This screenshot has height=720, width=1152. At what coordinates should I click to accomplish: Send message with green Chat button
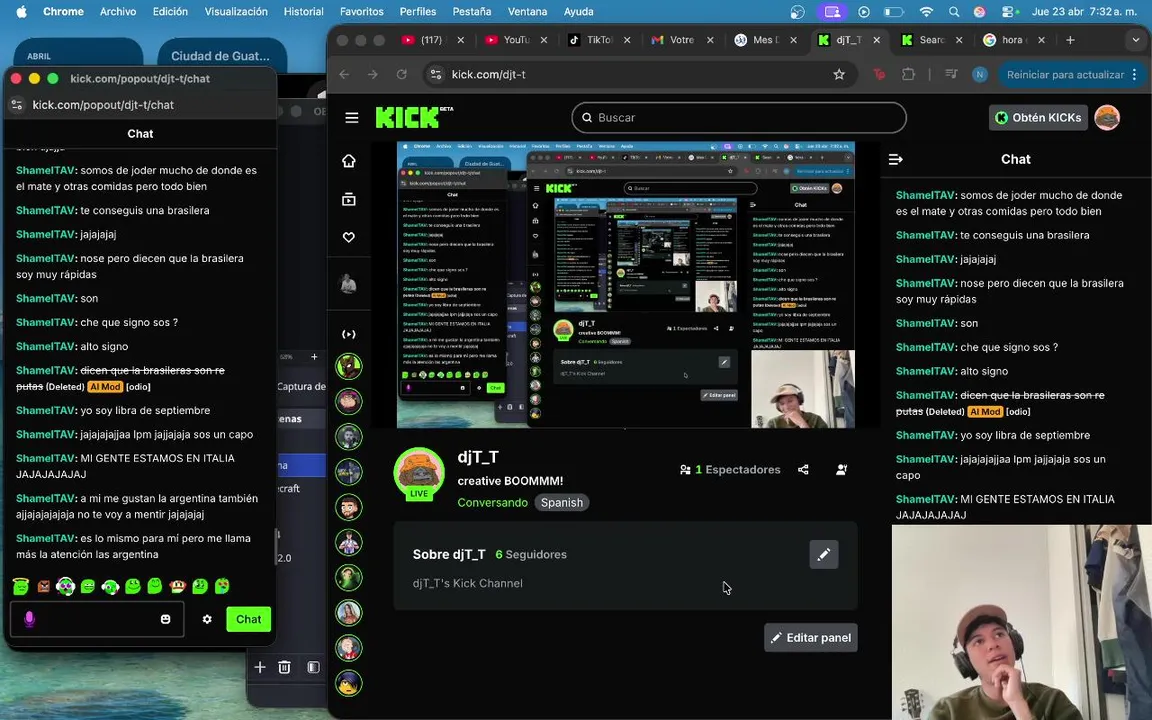pyautogui.click(x=248, y=619)
